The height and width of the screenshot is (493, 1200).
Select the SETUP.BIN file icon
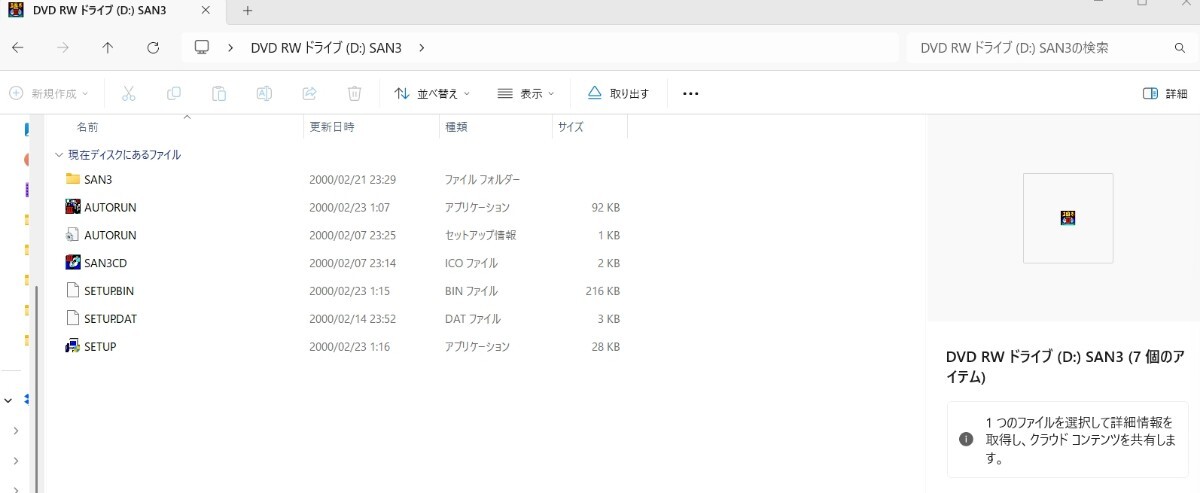click(x=72, y=290)
